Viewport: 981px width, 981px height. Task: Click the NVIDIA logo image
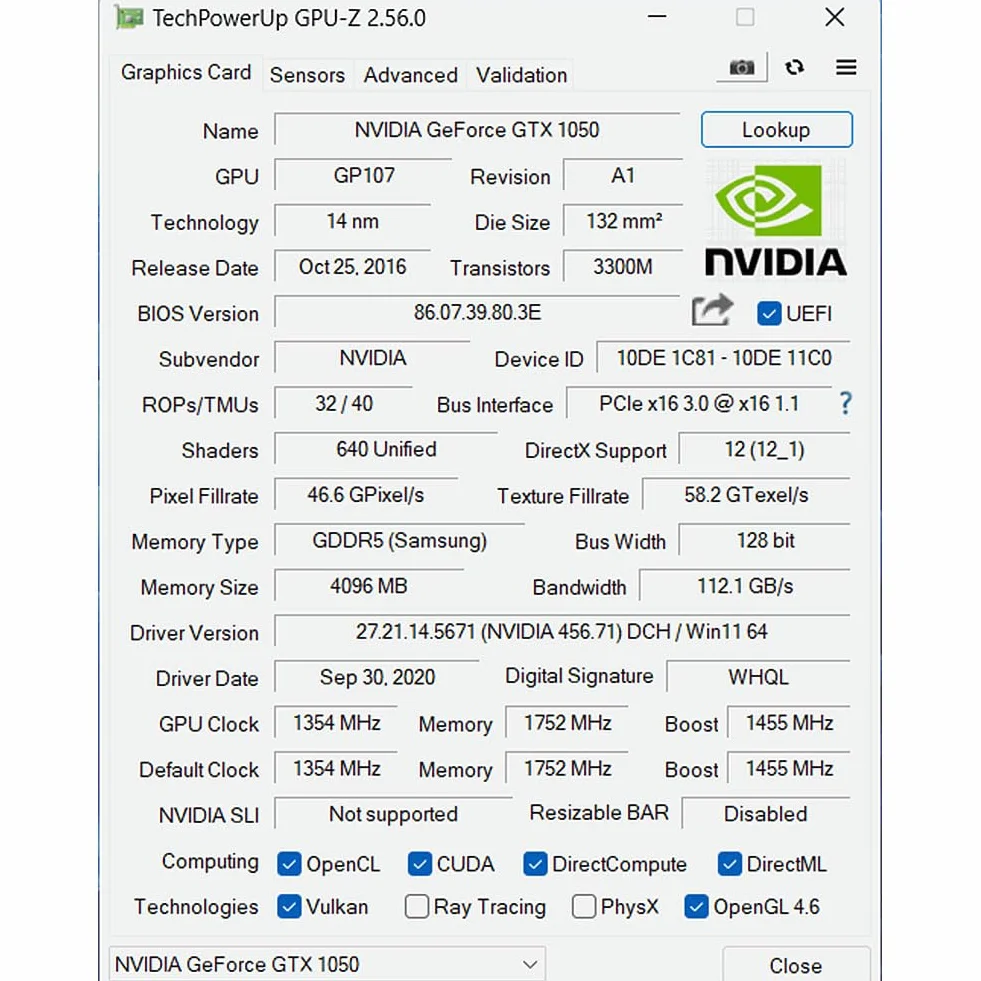[776, 219]
